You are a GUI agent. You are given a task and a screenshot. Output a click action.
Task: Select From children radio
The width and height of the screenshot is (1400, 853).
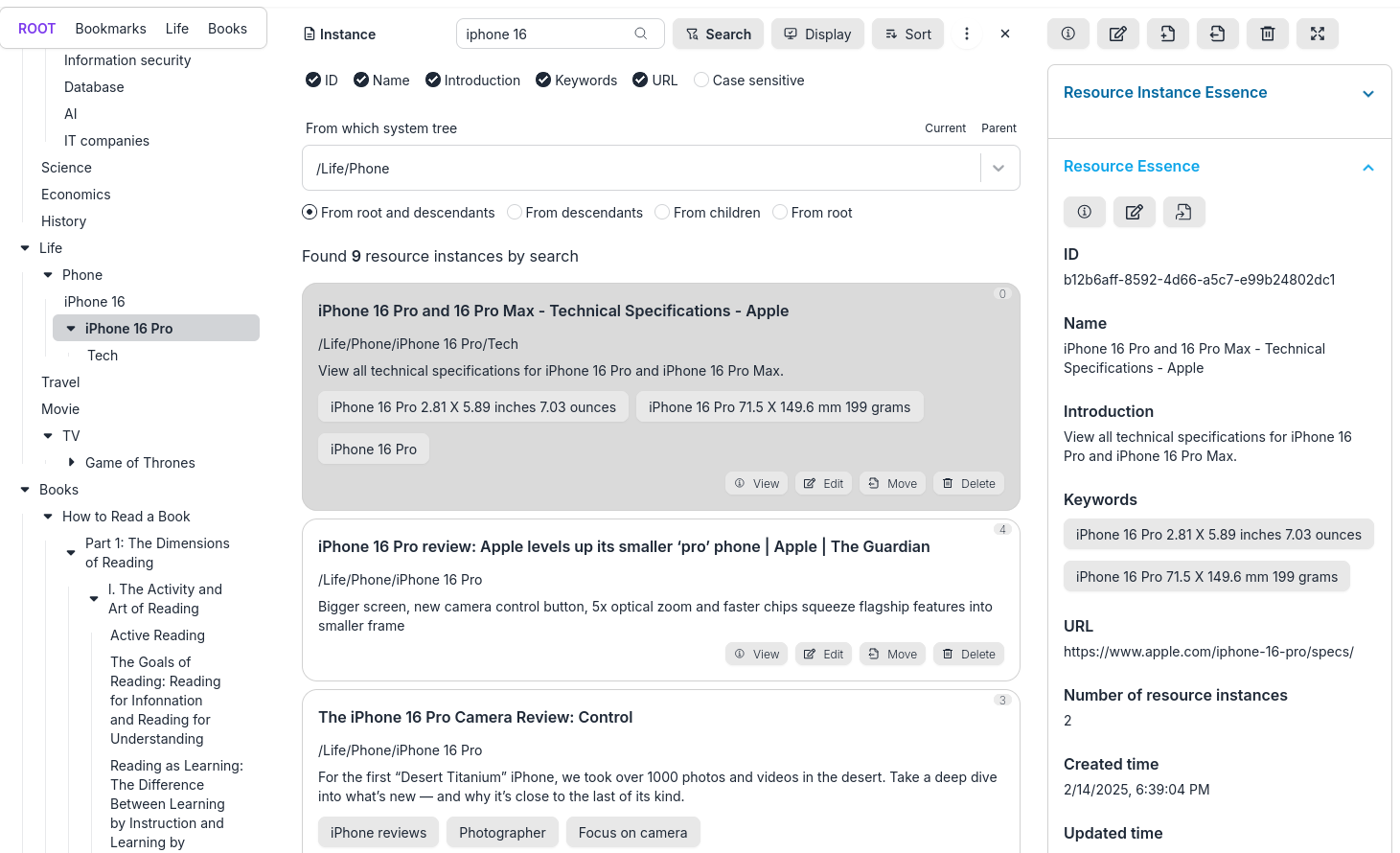[x=662, y=212]
